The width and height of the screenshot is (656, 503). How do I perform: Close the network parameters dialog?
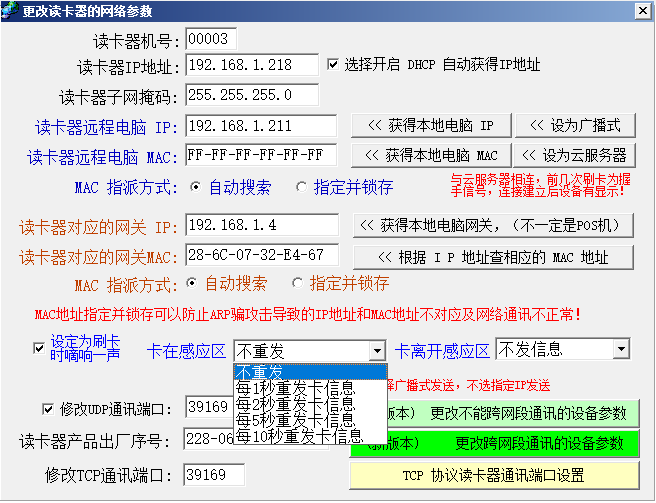pyautogui.click(x=642, y=10)
